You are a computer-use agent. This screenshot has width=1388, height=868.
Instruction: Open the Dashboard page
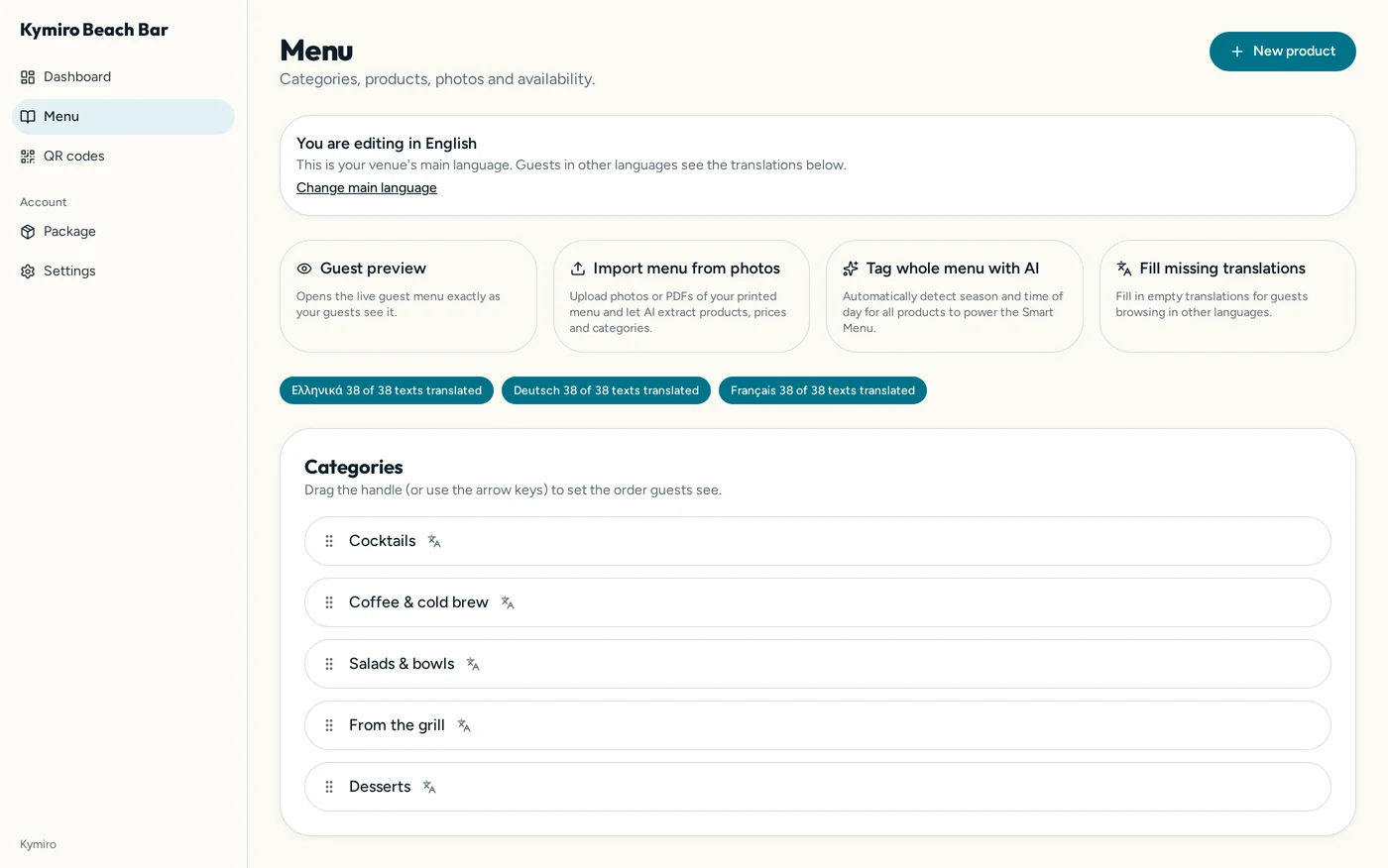[123, 77]
